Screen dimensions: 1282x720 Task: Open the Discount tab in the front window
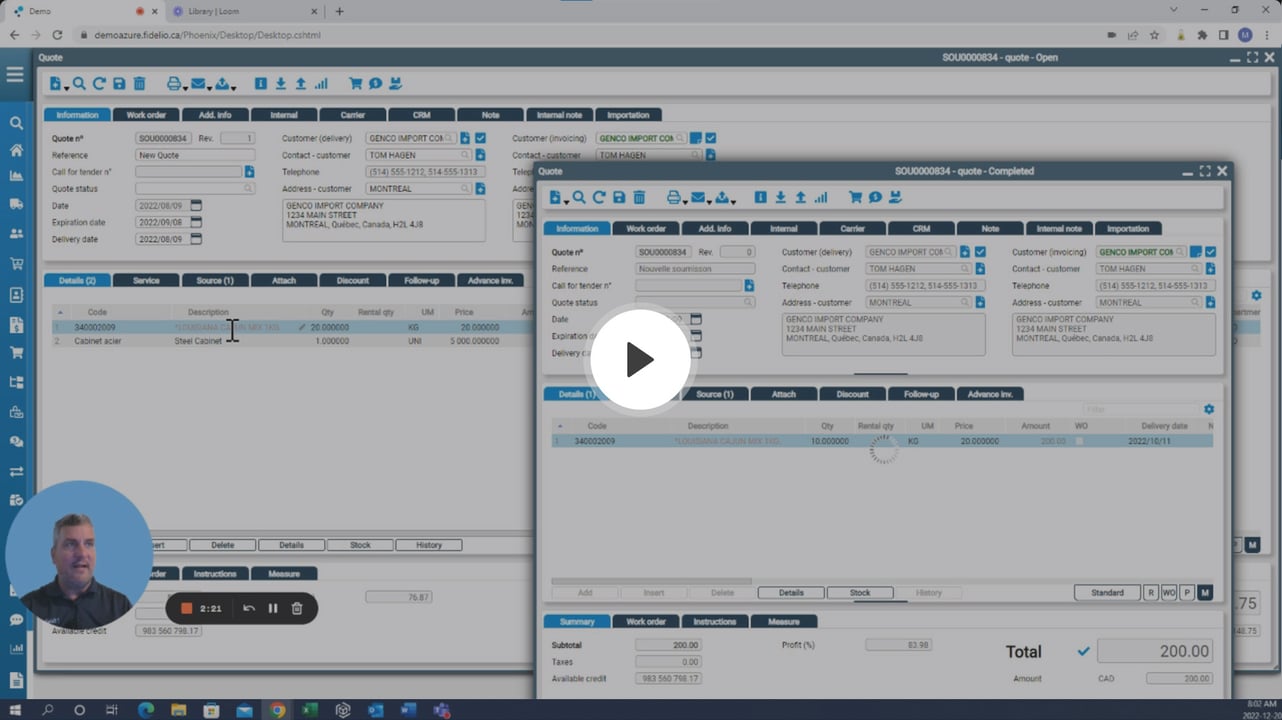[x=853, y=394]
